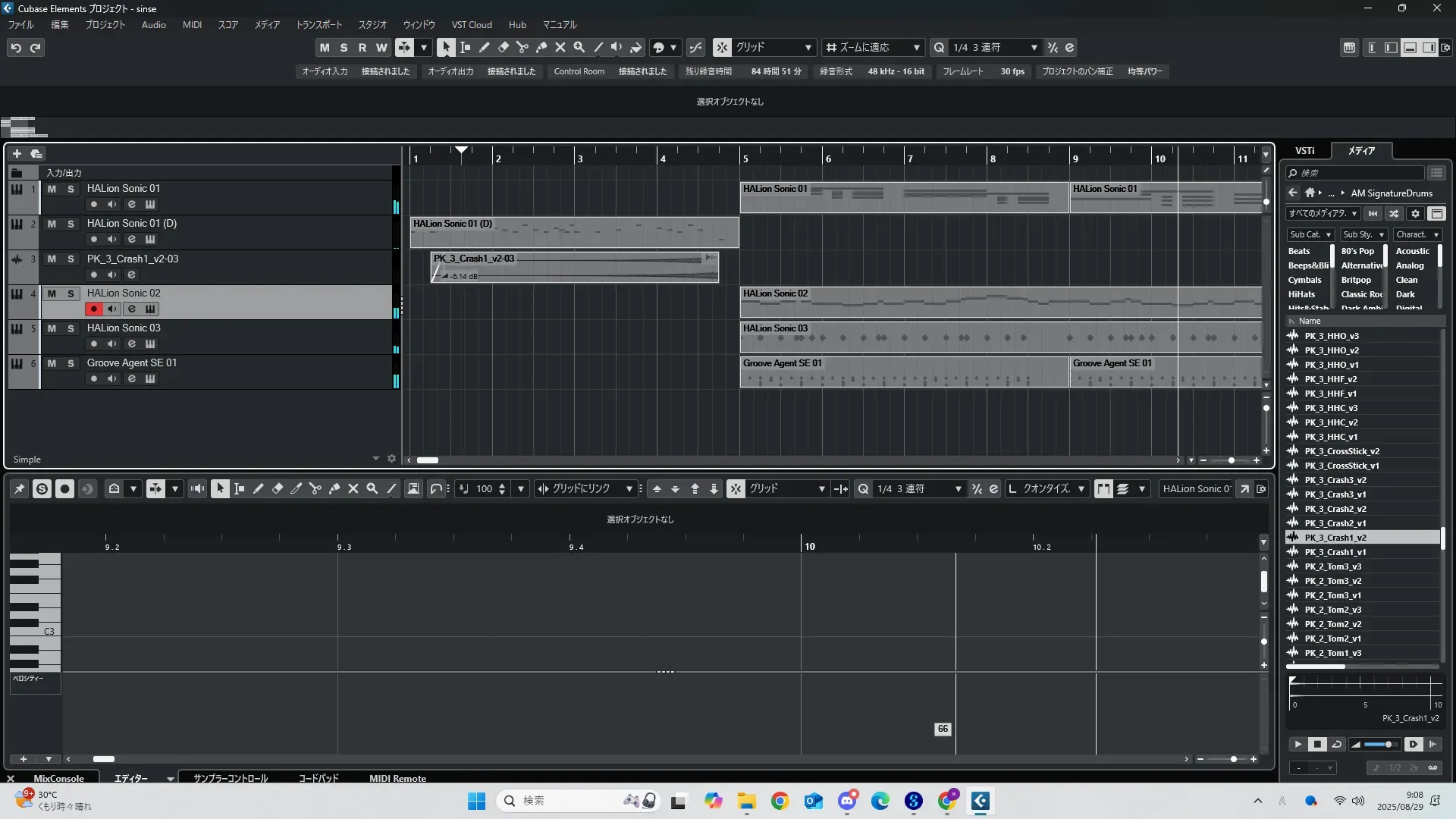Viewport: 1456px width, 819px height.
Task: Select the Draw pencil tool in editor toolbar
Action: [x=259, y=489]
